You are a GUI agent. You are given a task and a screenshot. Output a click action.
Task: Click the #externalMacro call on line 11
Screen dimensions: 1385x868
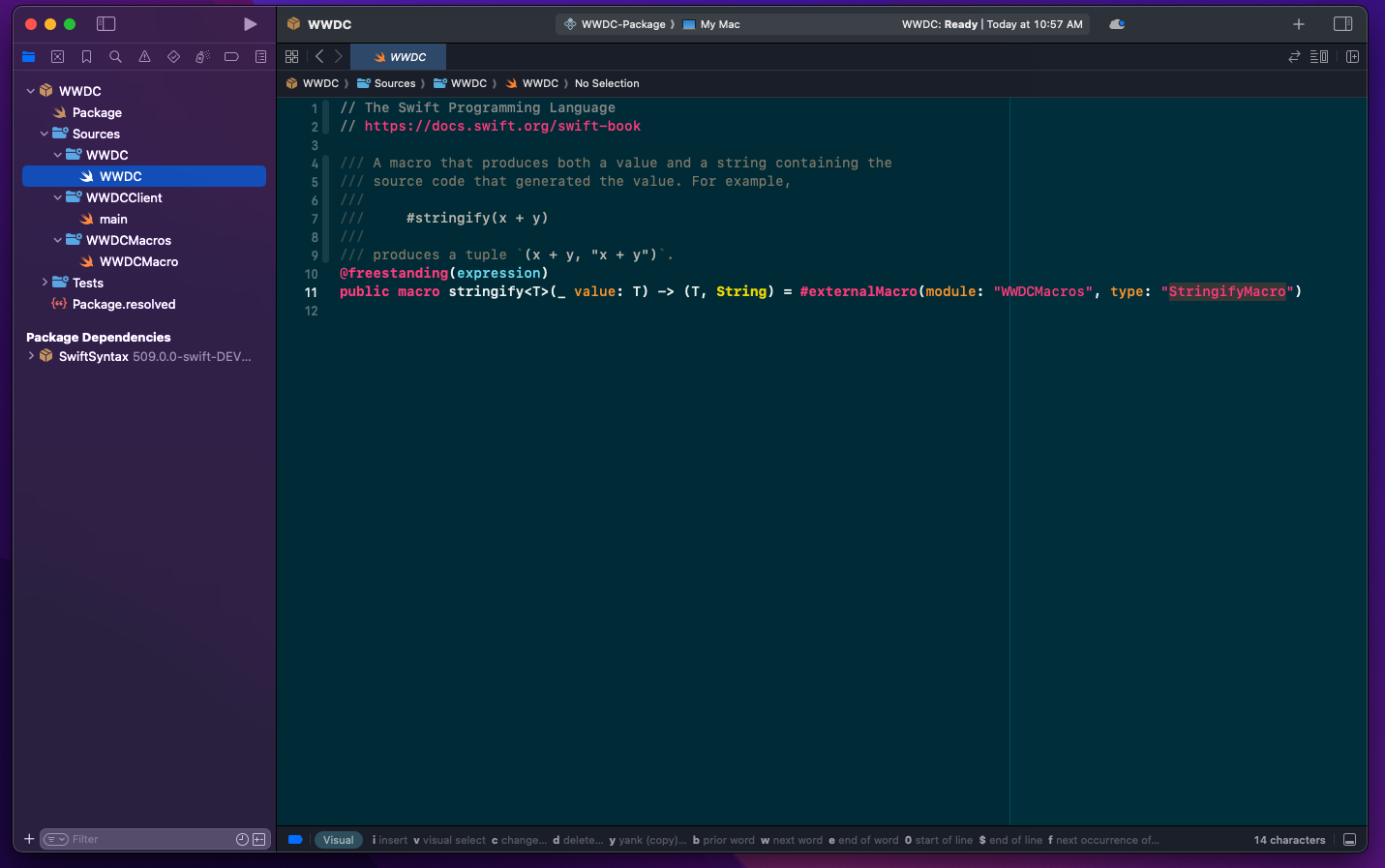point(858,291)
